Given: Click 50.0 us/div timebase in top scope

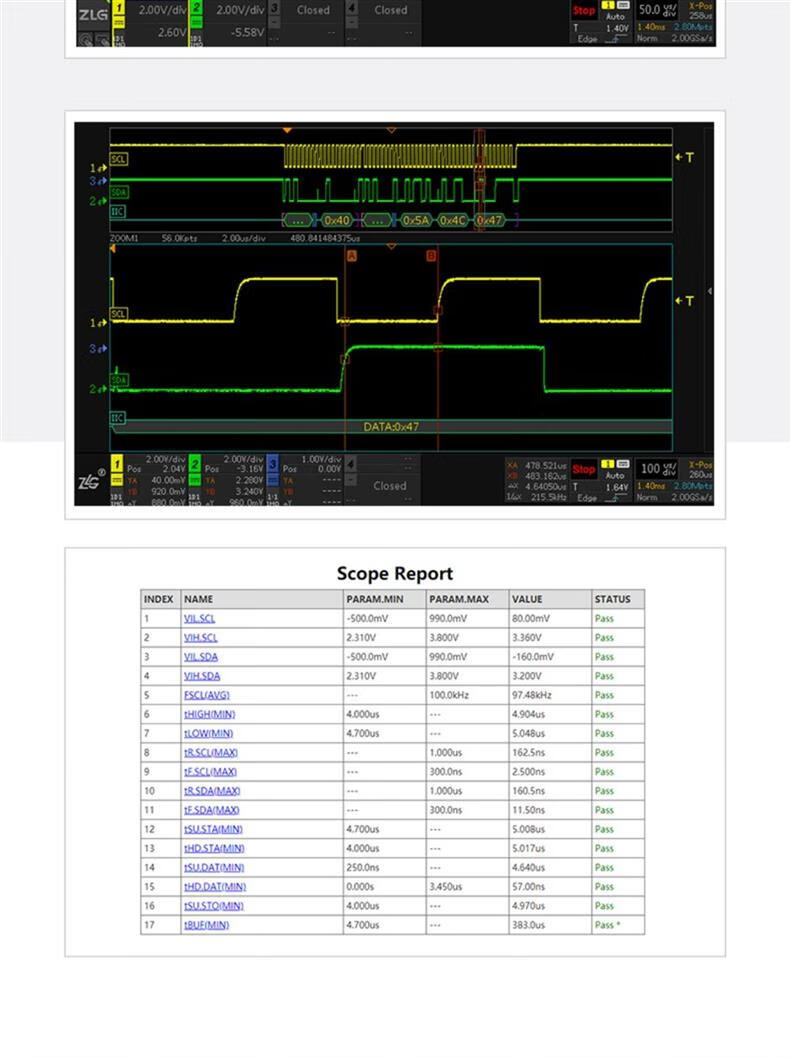Looking at the screenshot, I should click(658, 9).
